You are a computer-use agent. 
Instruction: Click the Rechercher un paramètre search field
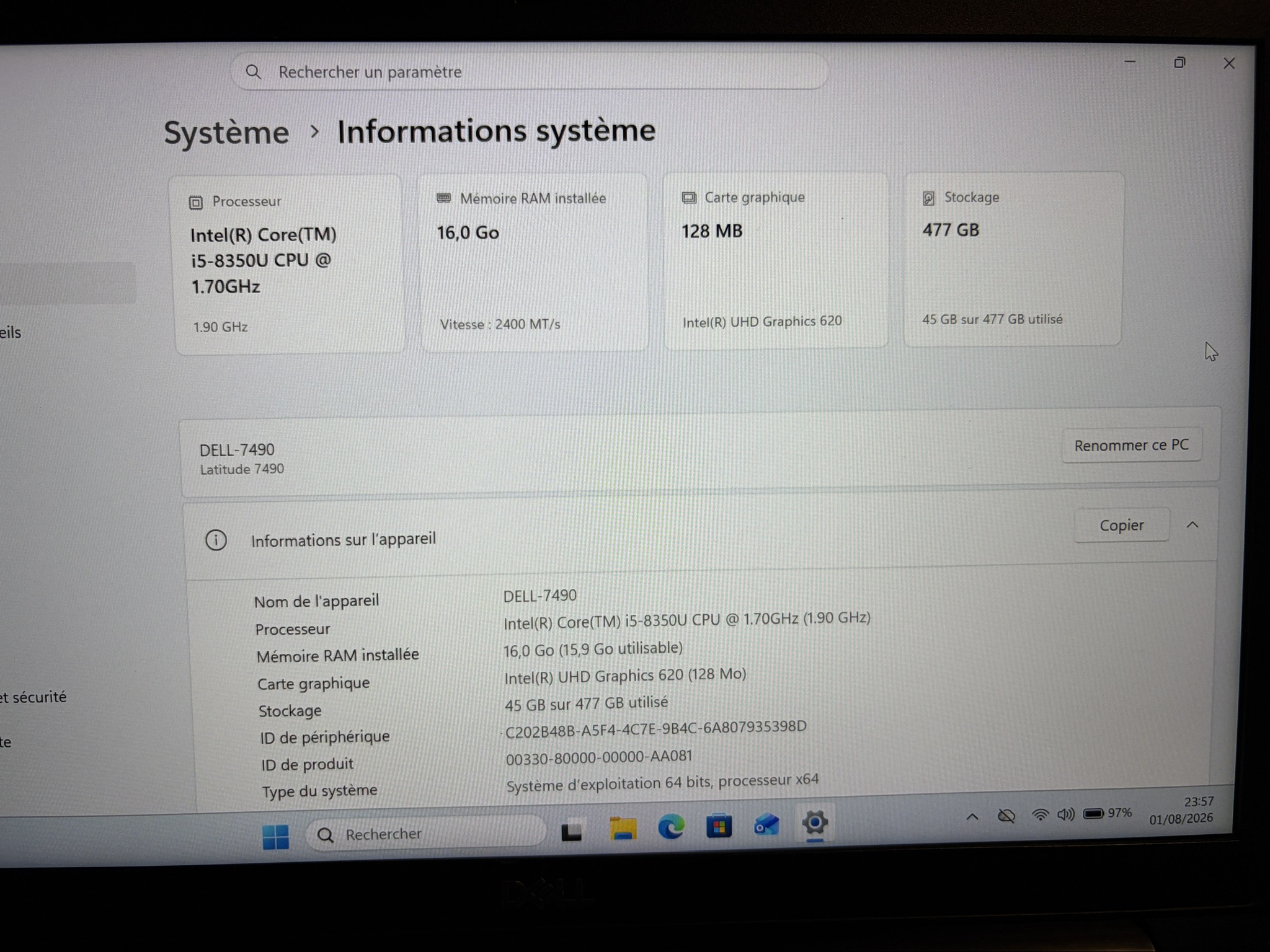coord(530,72)
